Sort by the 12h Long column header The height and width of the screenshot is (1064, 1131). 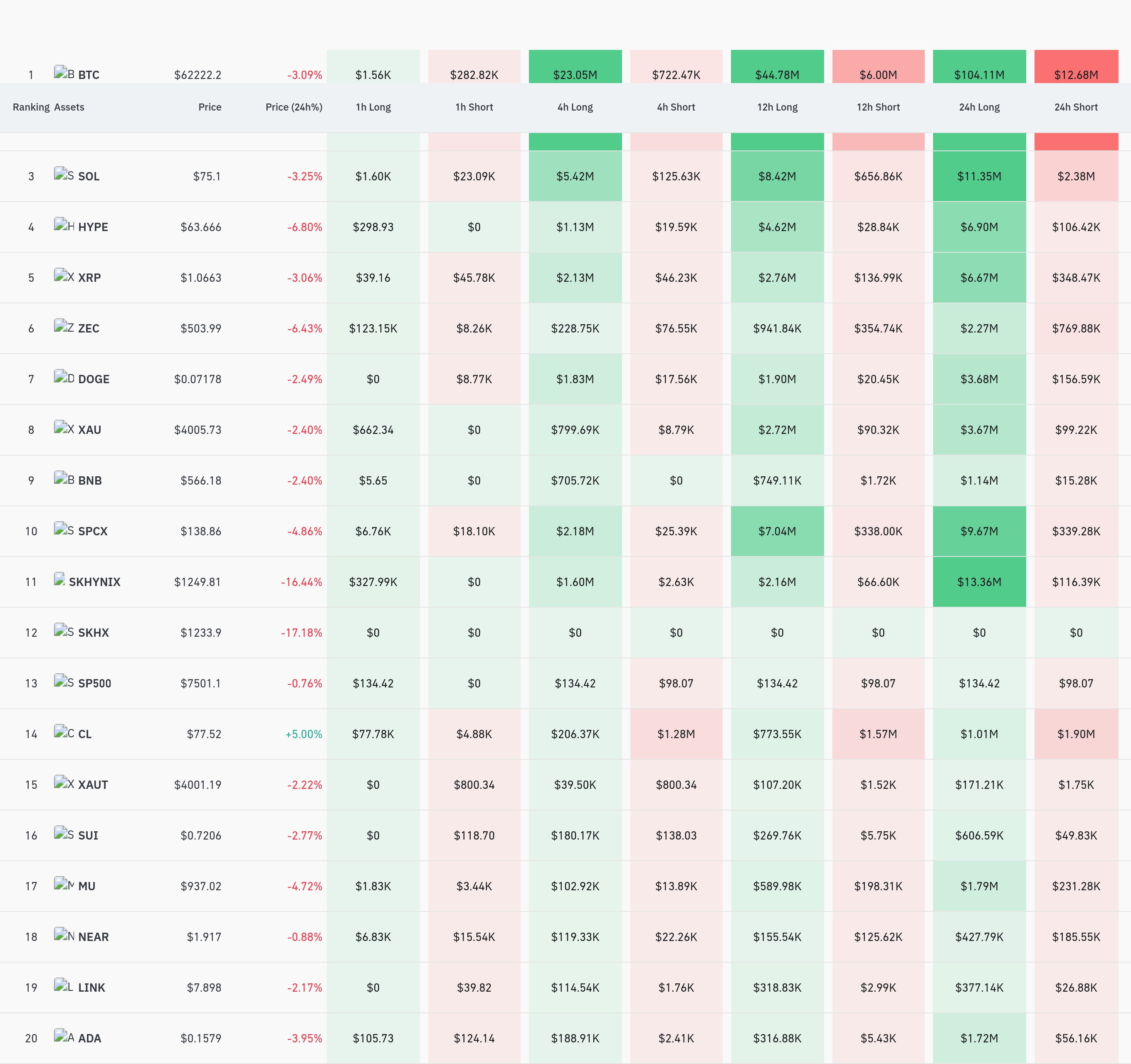pos(777,107)
